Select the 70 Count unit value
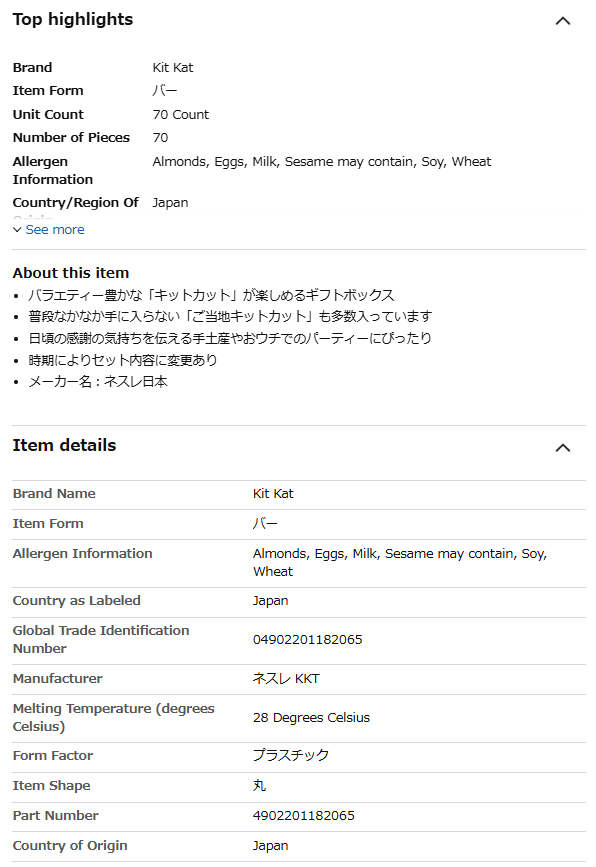The image size is (596, 867). 181,114
